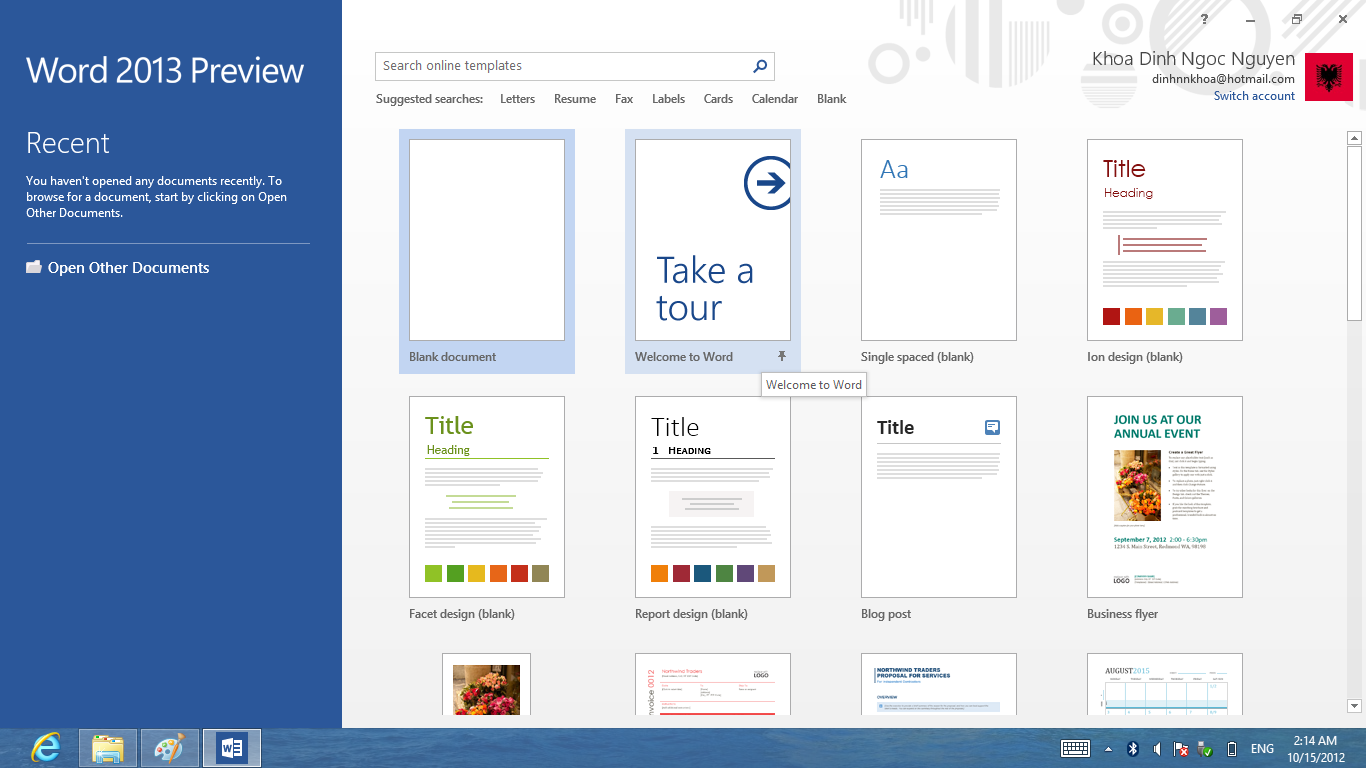Search suggested Resume templates

pos(575,99)
